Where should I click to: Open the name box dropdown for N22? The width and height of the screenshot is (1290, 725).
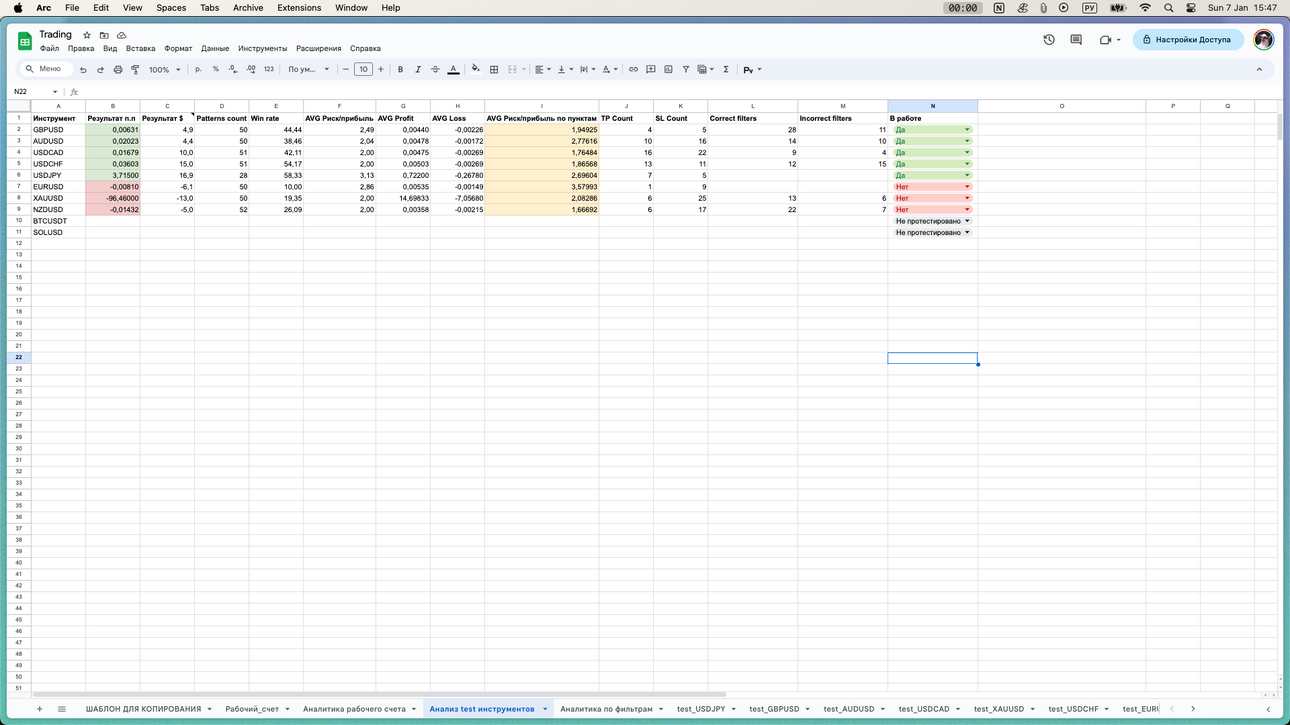(55, 92)
